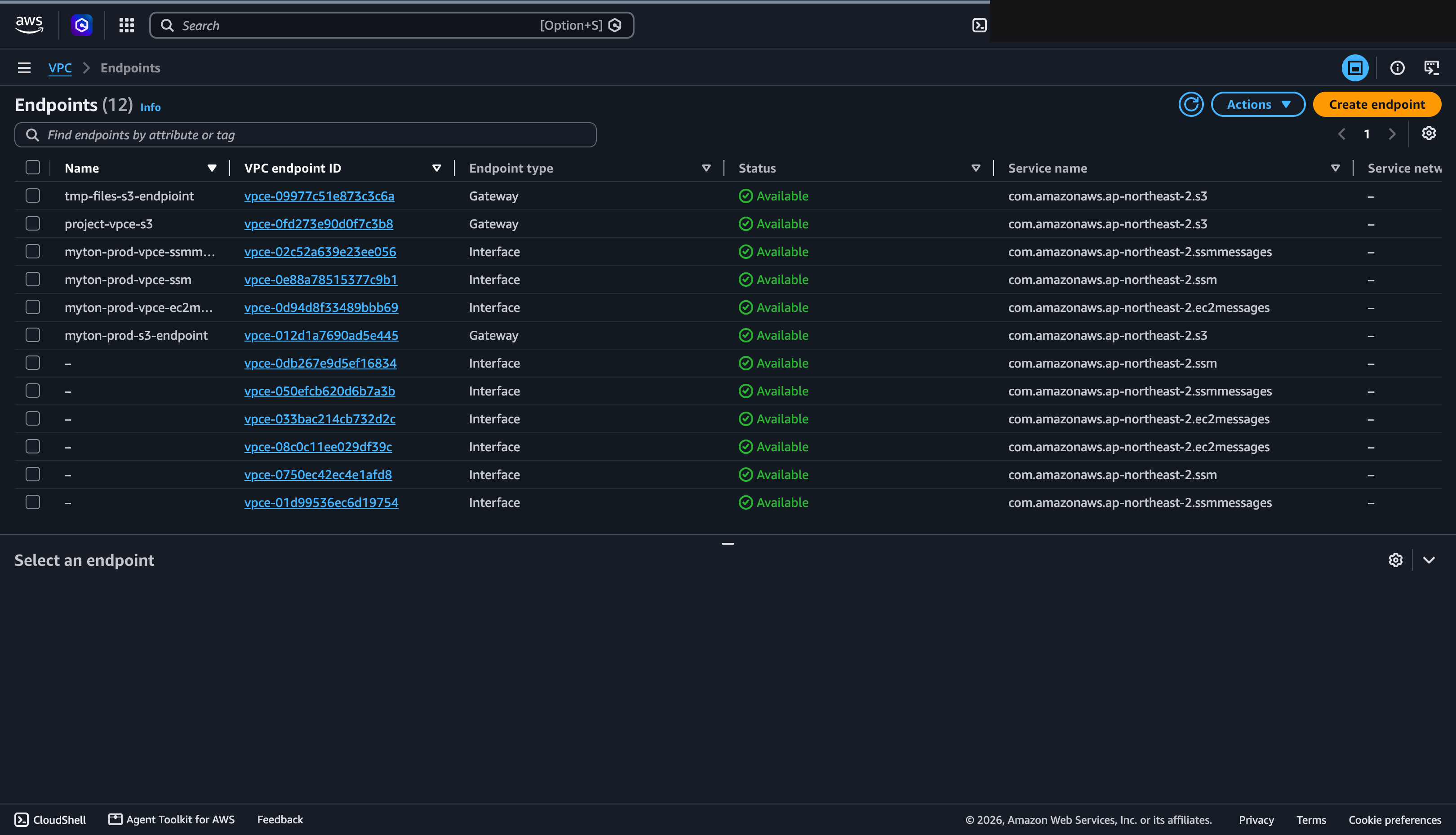Click the Create endpoint button

tap(1376, 104)
